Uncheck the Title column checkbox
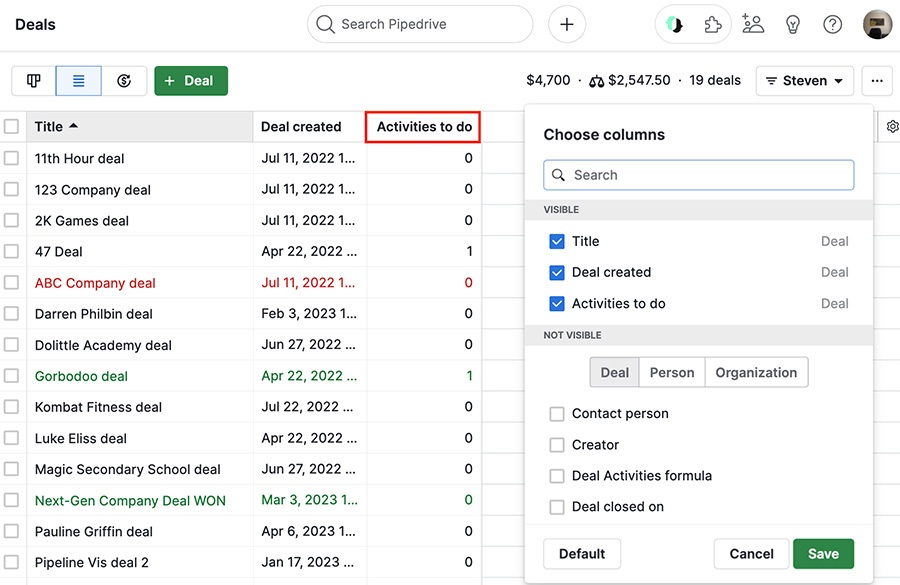The image size is (900, 585). point(557,241)
